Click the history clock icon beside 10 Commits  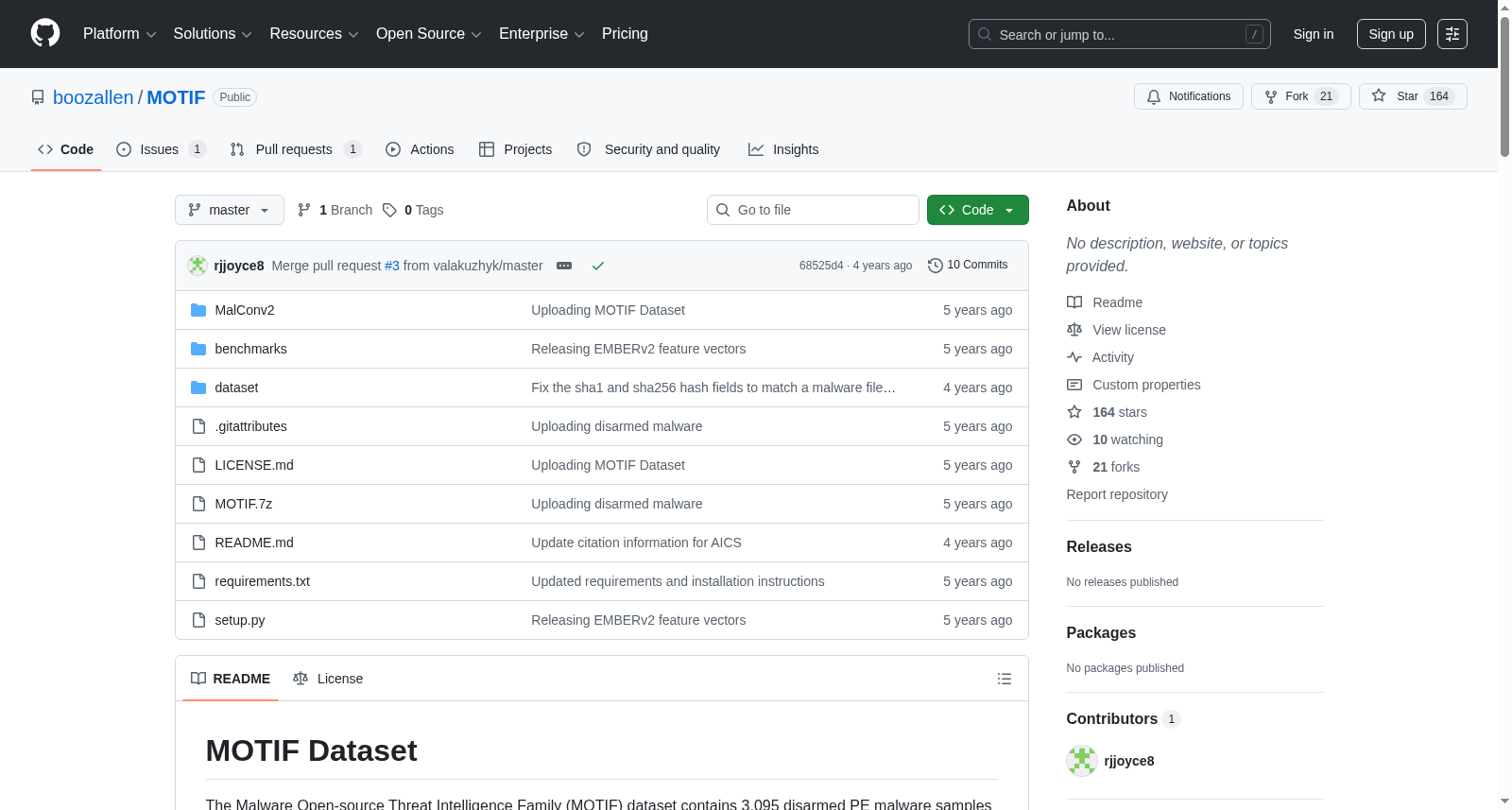[936, 266]
